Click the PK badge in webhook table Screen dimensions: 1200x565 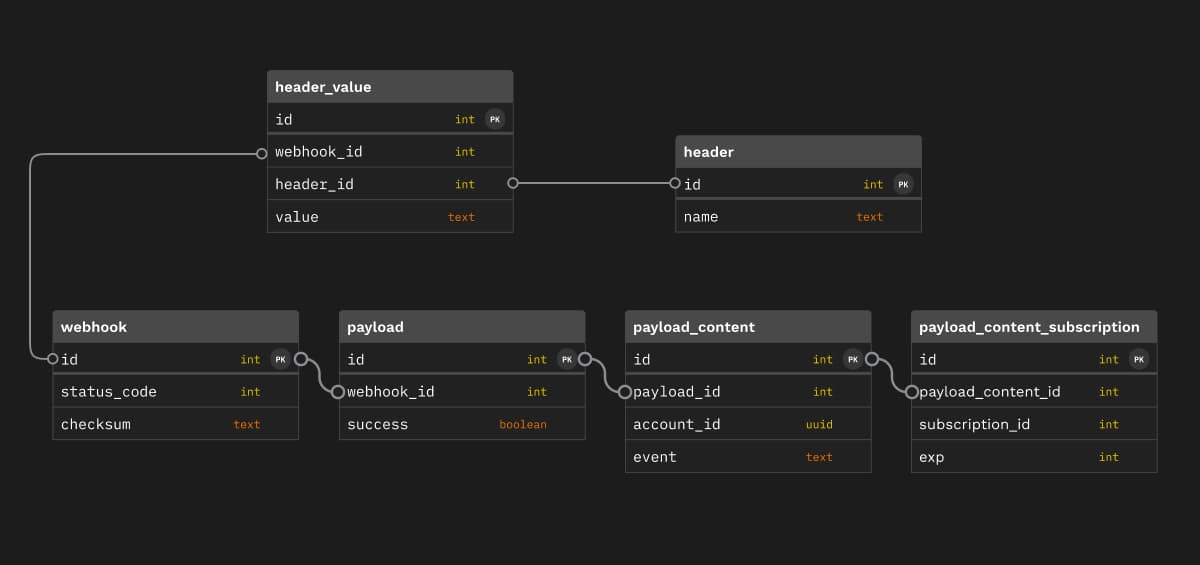click(x=280, y=360)
